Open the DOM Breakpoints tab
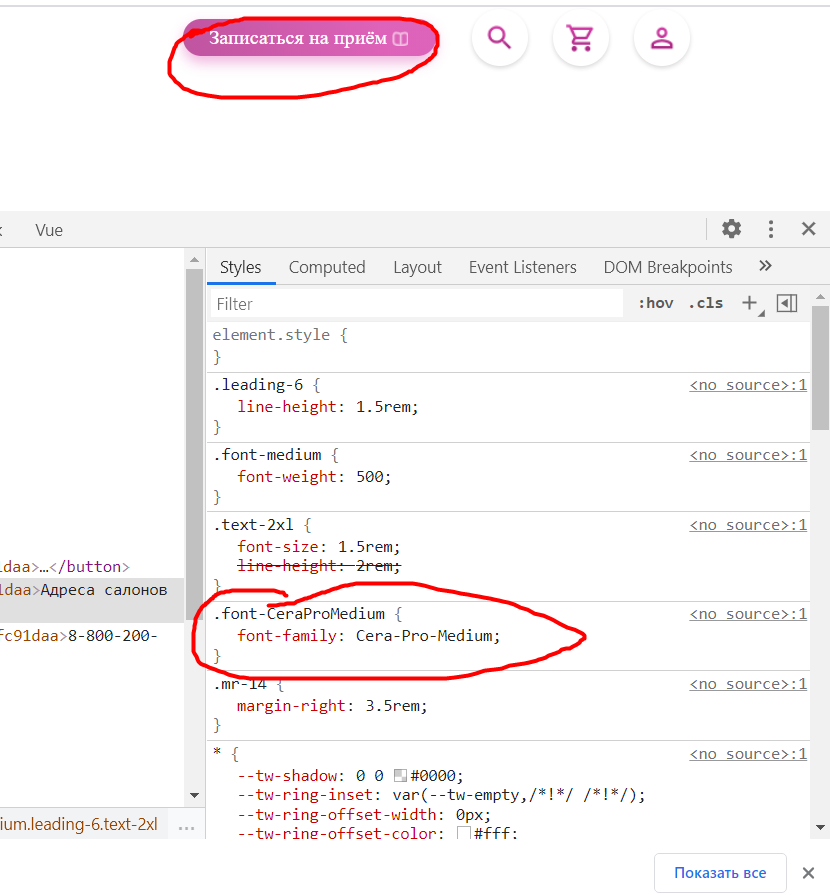This screenshot has height=895, width=830. pos(668,267)
